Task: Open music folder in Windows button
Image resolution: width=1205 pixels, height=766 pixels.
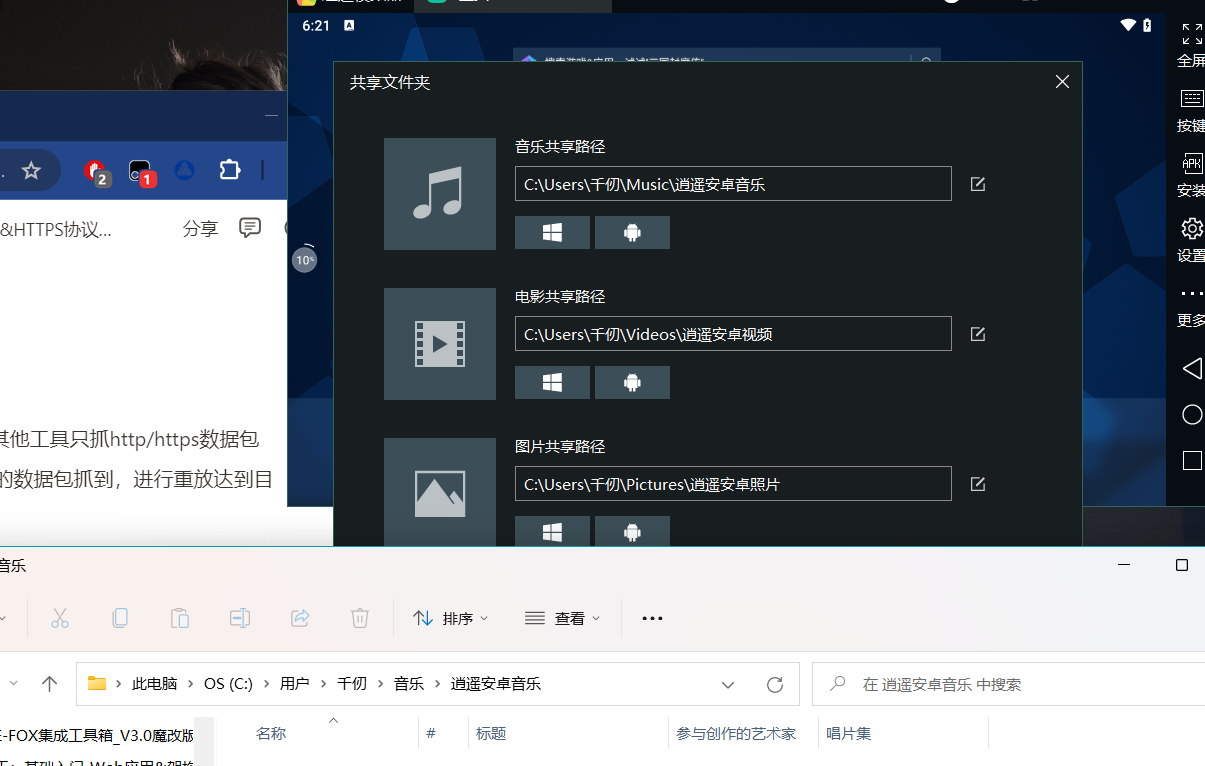Action: [x=552, y=232]
